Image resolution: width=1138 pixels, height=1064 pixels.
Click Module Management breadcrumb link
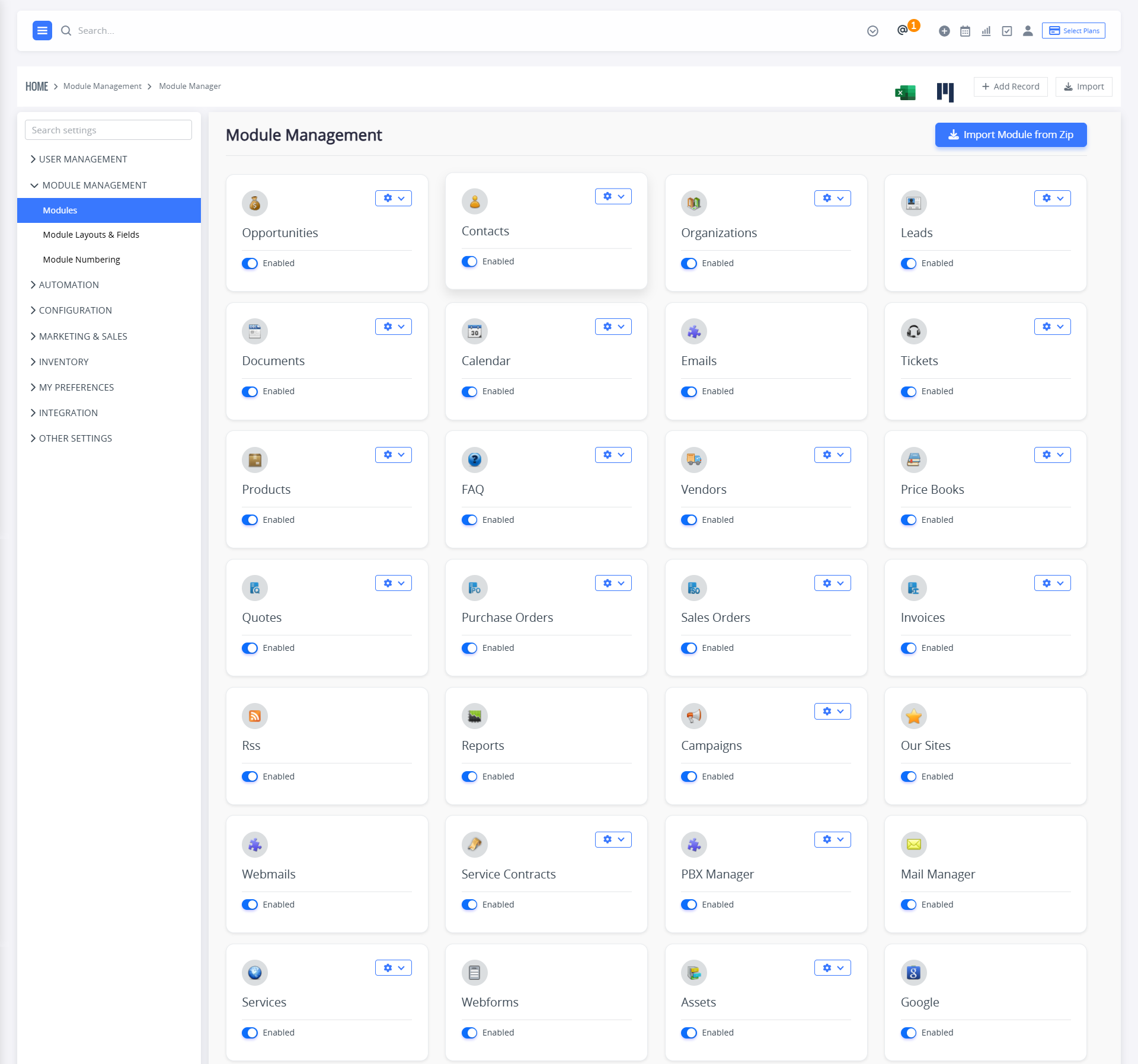tap(103, 87)
